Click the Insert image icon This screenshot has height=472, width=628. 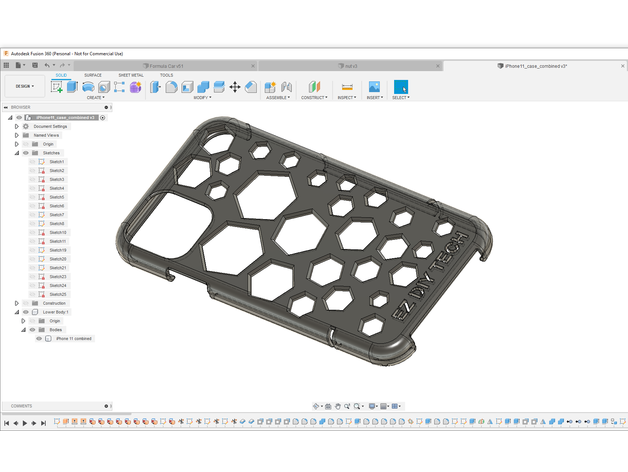point(374,87)
